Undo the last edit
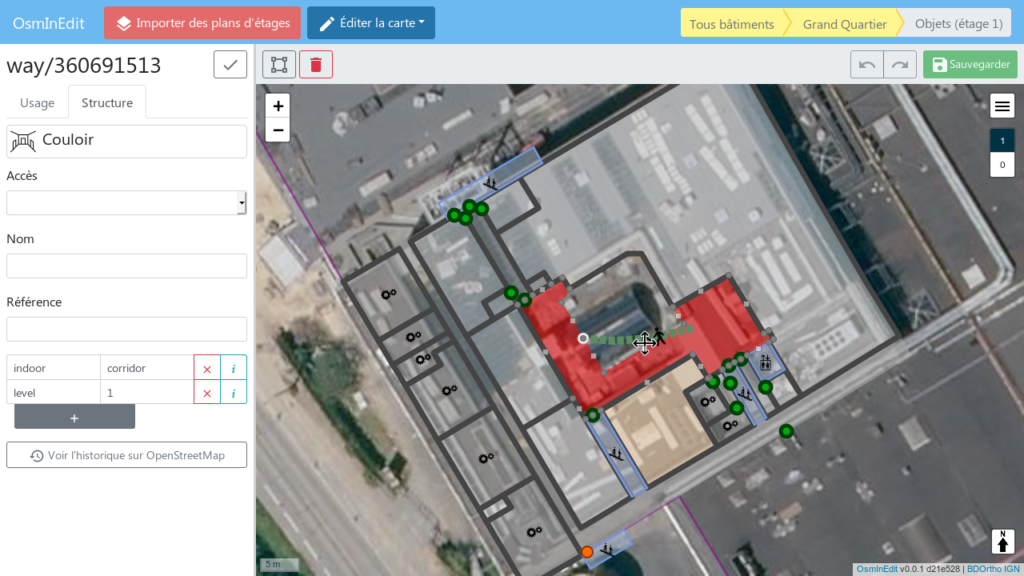This screenshot has width=1024, height=576. click(868, 64)
